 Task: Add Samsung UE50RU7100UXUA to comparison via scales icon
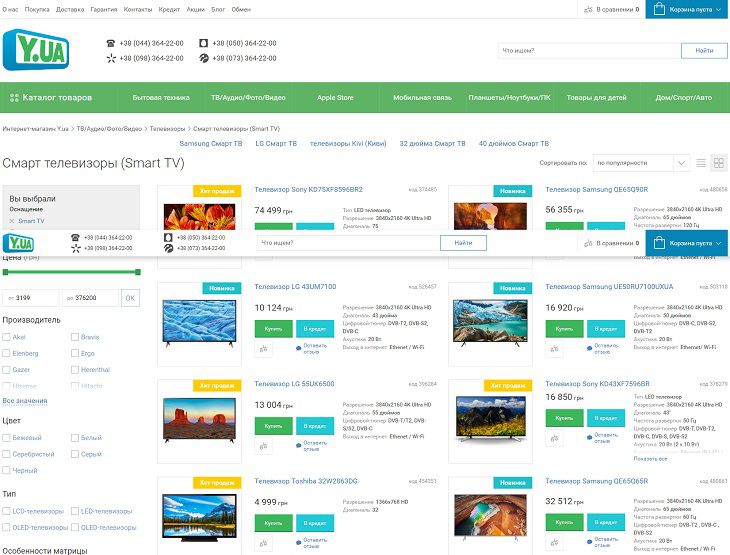pos(555,349)
